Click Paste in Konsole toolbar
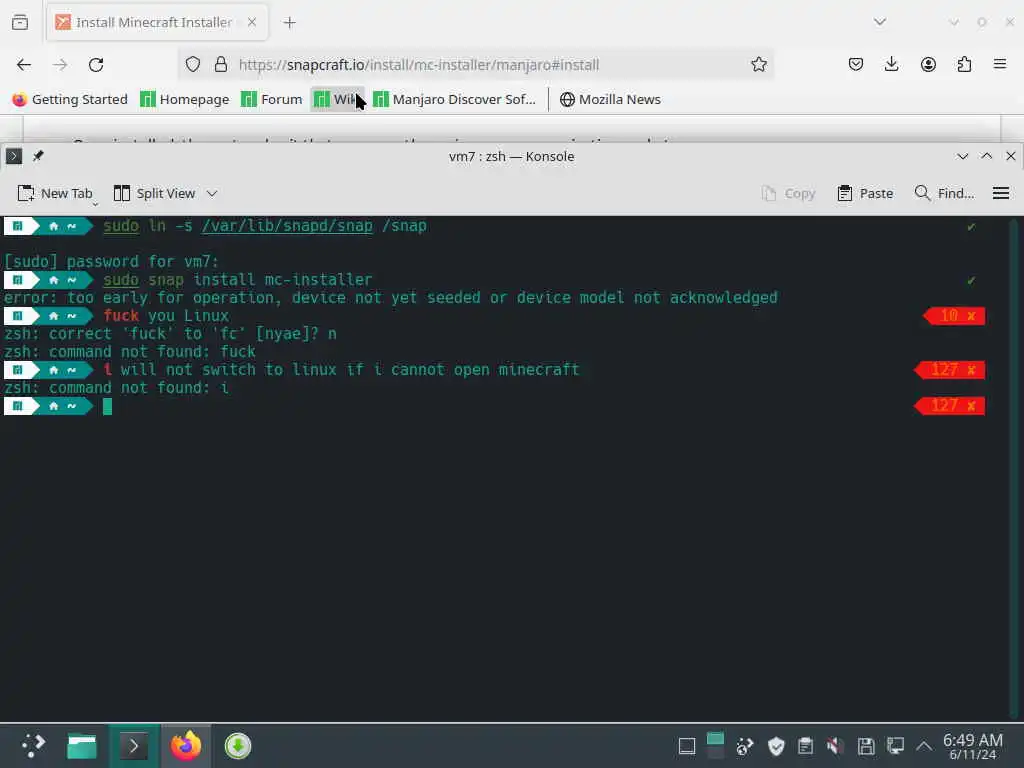 (865, 193)
